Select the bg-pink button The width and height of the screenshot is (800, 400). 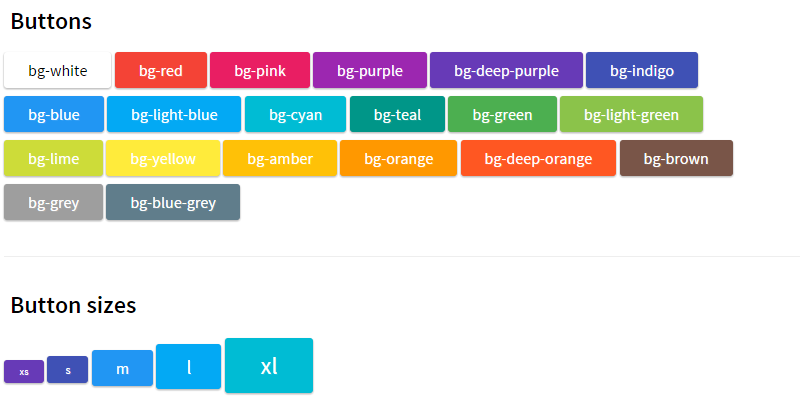[x=260, y=71]
